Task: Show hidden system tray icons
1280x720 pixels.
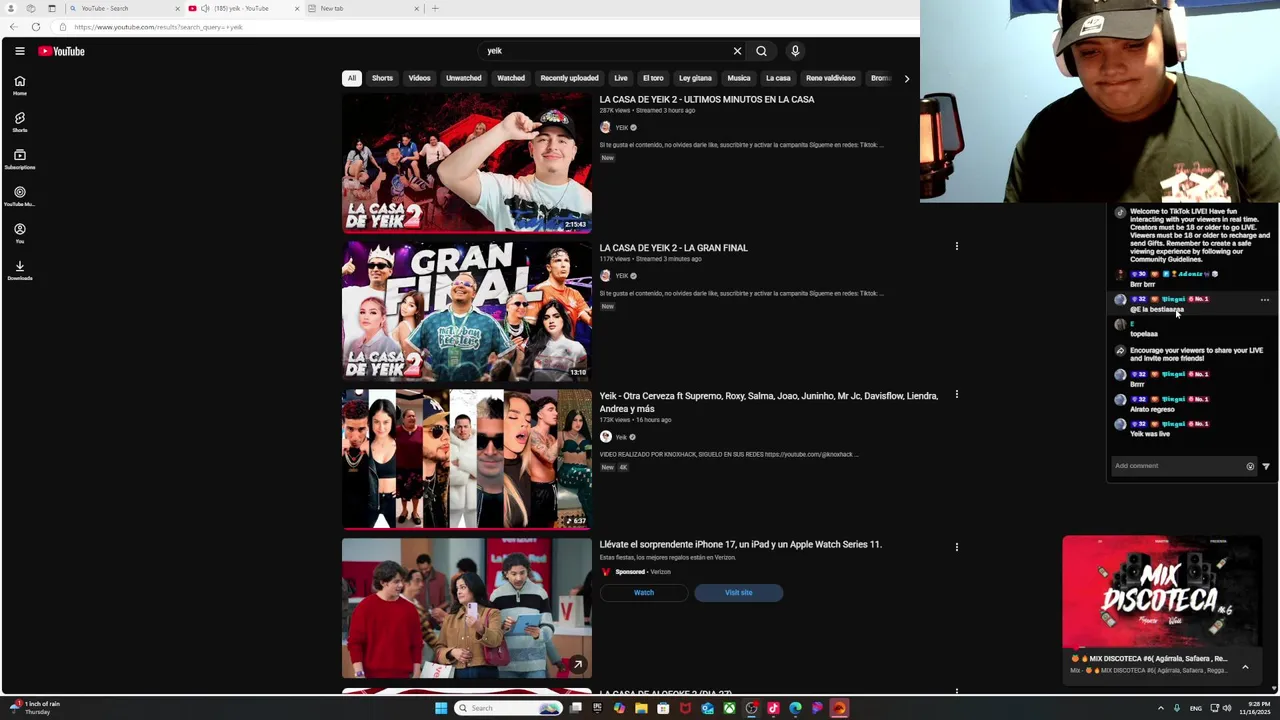Action: pos(1161,708)
